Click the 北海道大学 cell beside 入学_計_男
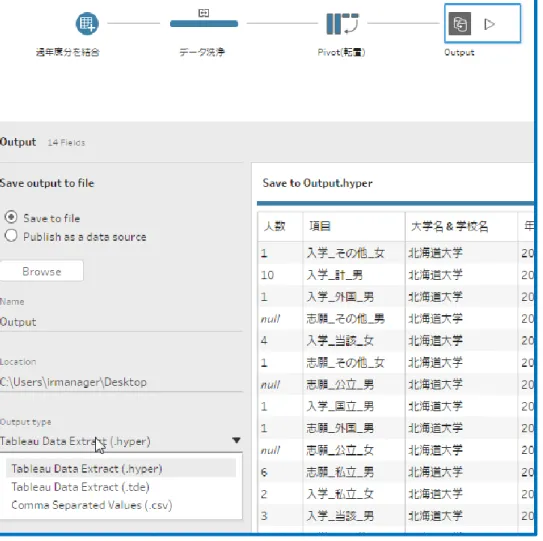The image size is (543, 541). pos(461,275)
